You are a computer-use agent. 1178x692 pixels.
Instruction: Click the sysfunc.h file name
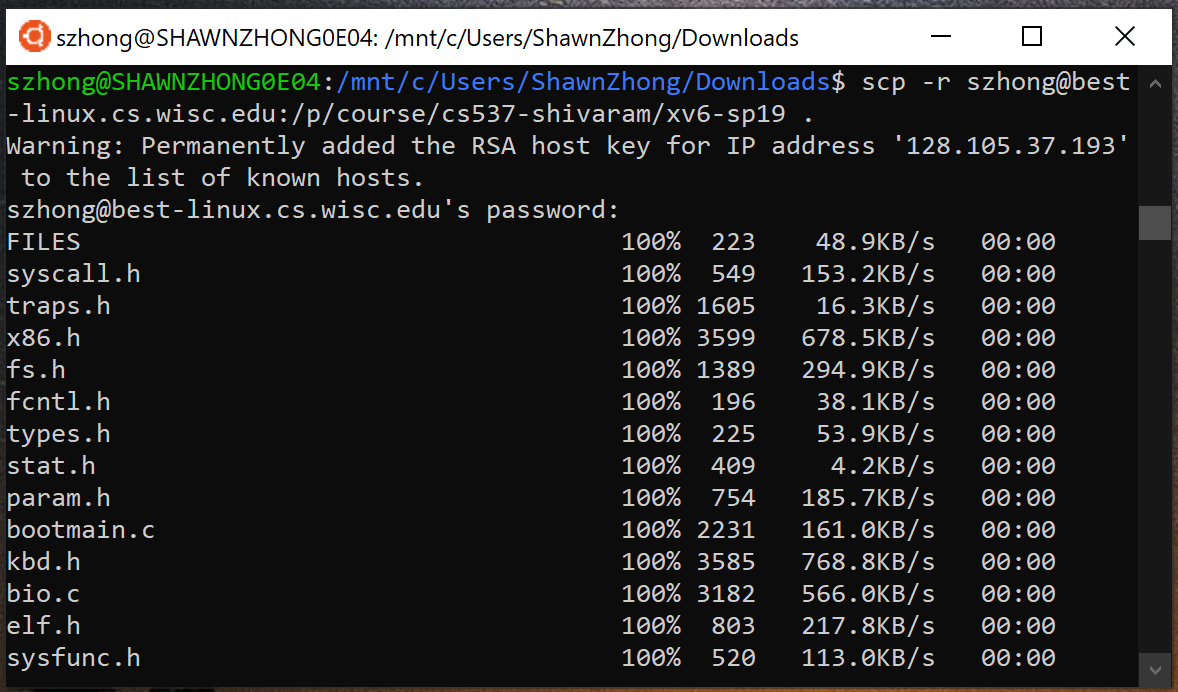point(73,658)
